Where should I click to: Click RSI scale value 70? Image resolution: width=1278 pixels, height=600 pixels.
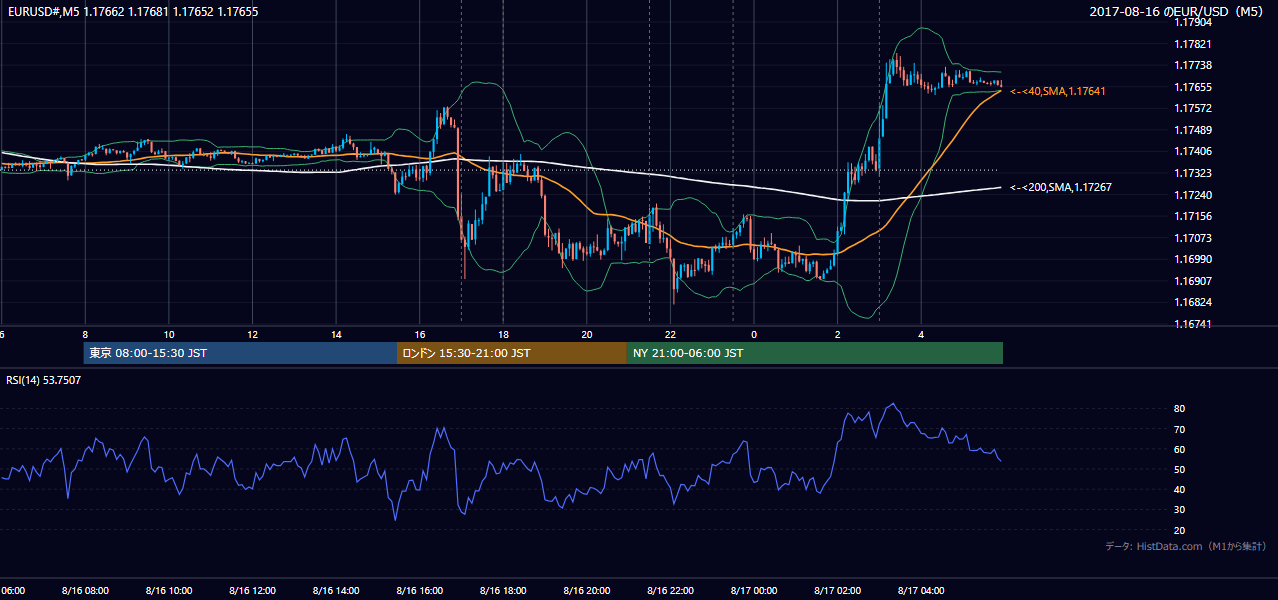(1180, 429)
